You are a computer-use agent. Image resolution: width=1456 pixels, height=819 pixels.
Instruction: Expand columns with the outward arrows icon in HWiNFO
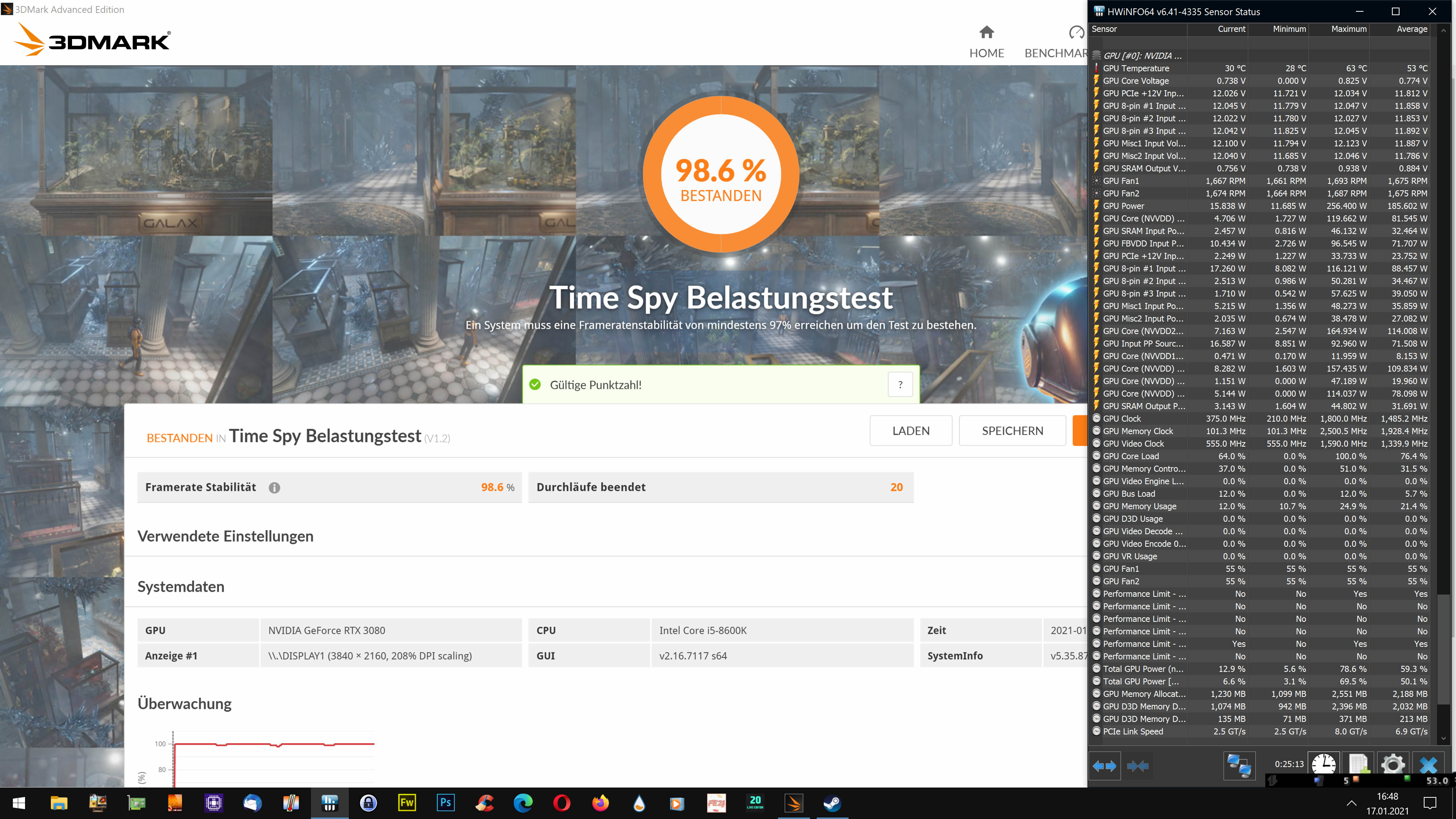[x=1105, y=766]
